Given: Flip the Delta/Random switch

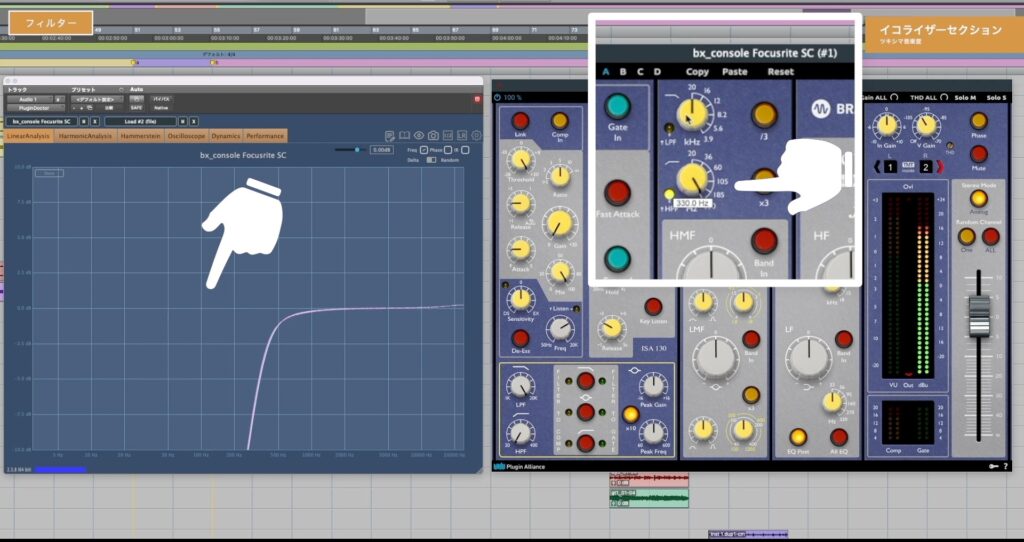Looking at the screenshot, I should tap(431, 160).
